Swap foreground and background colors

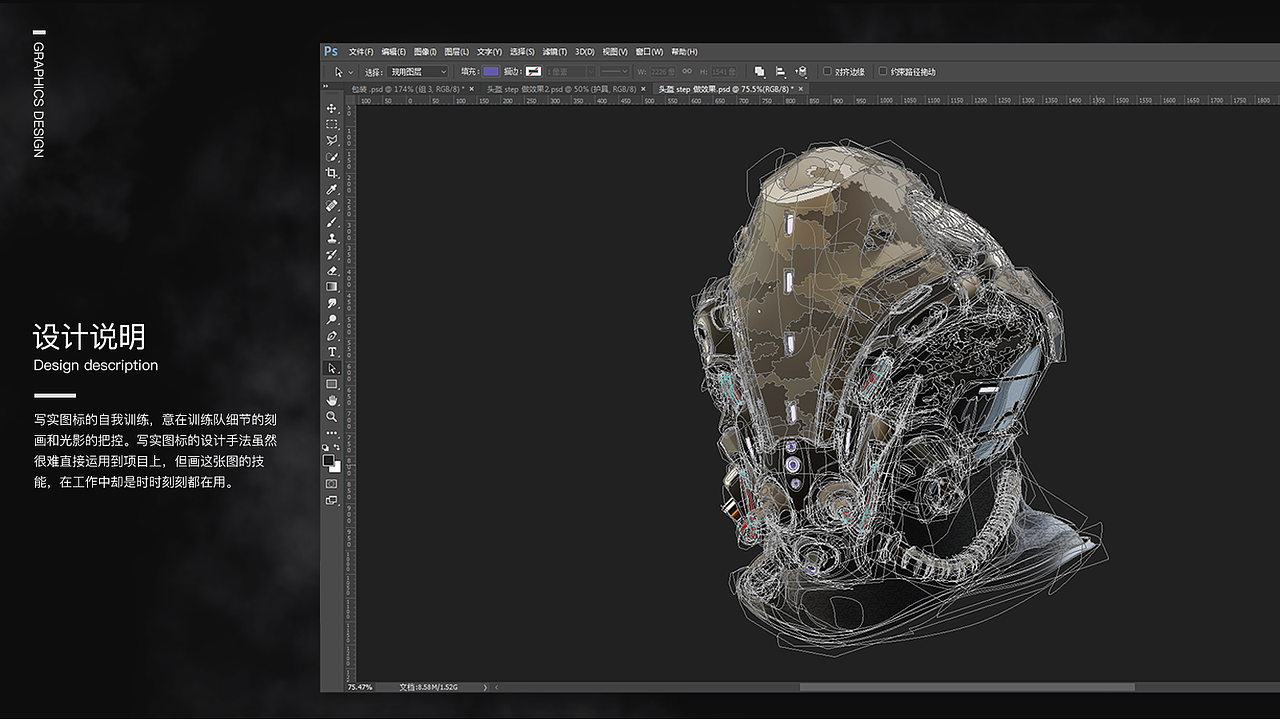click(337, 447)
